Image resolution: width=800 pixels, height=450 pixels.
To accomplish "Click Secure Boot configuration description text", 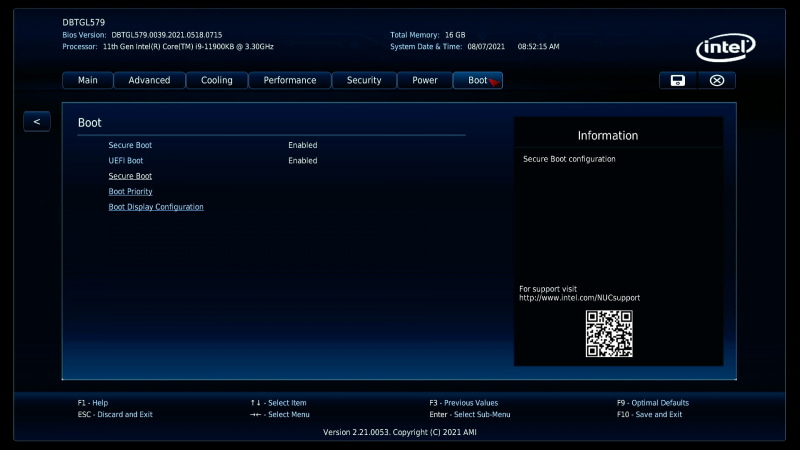I will tap(569, 159).
